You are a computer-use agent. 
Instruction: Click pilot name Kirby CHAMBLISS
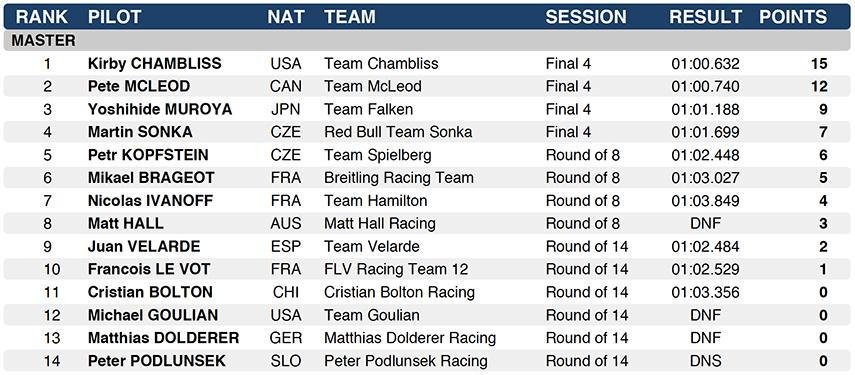[154, 64]
